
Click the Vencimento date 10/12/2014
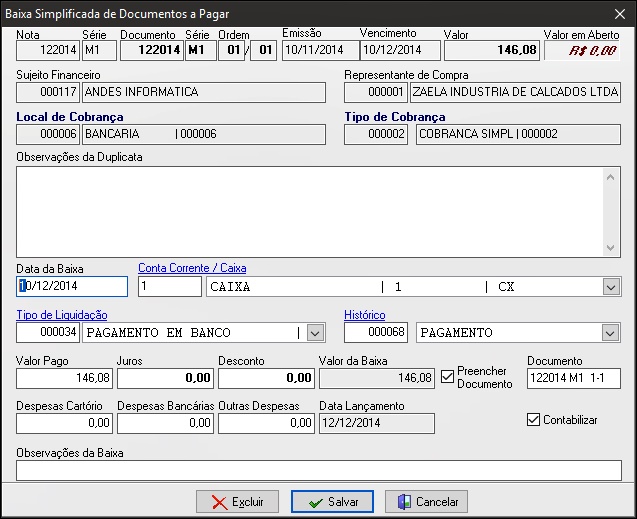(400, 51)
